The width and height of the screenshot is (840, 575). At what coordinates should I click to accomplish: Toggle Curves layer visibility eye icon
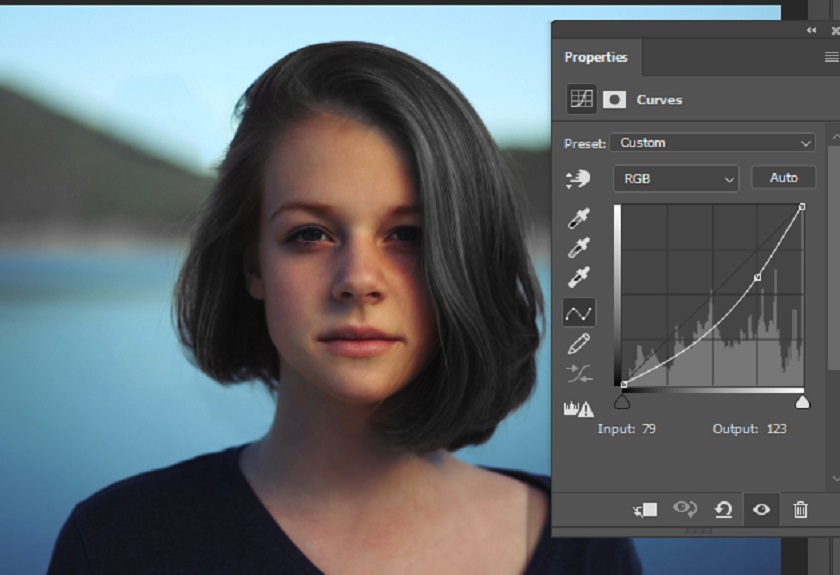point(762,510)
